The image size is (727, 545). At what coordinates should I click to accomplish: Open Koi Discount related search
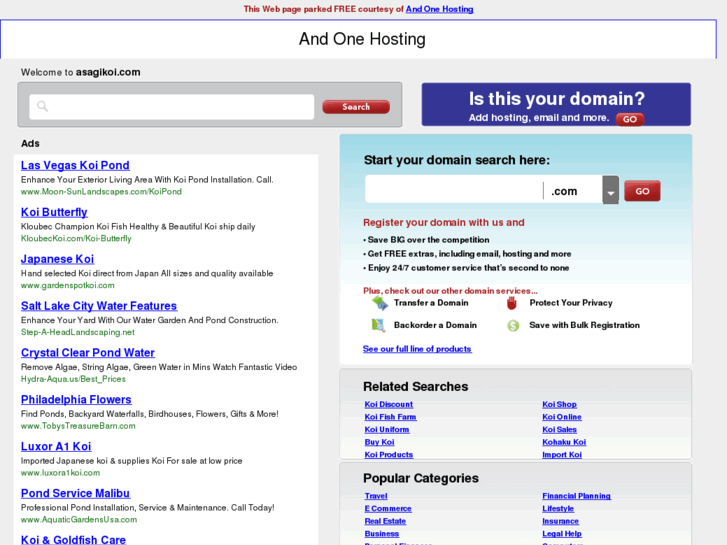[389, 404]
